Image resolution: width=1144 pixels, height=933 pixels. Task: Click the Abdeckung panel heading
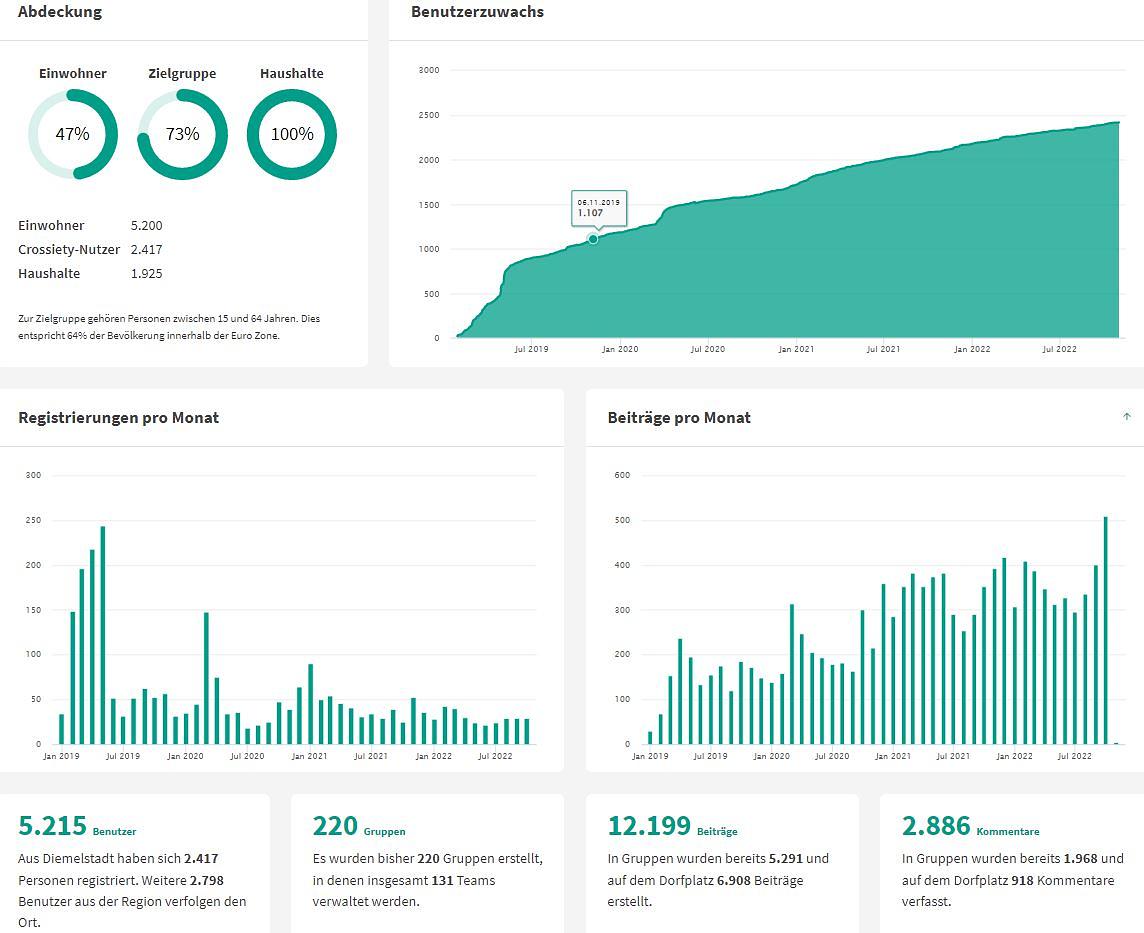tap(60, 12)
